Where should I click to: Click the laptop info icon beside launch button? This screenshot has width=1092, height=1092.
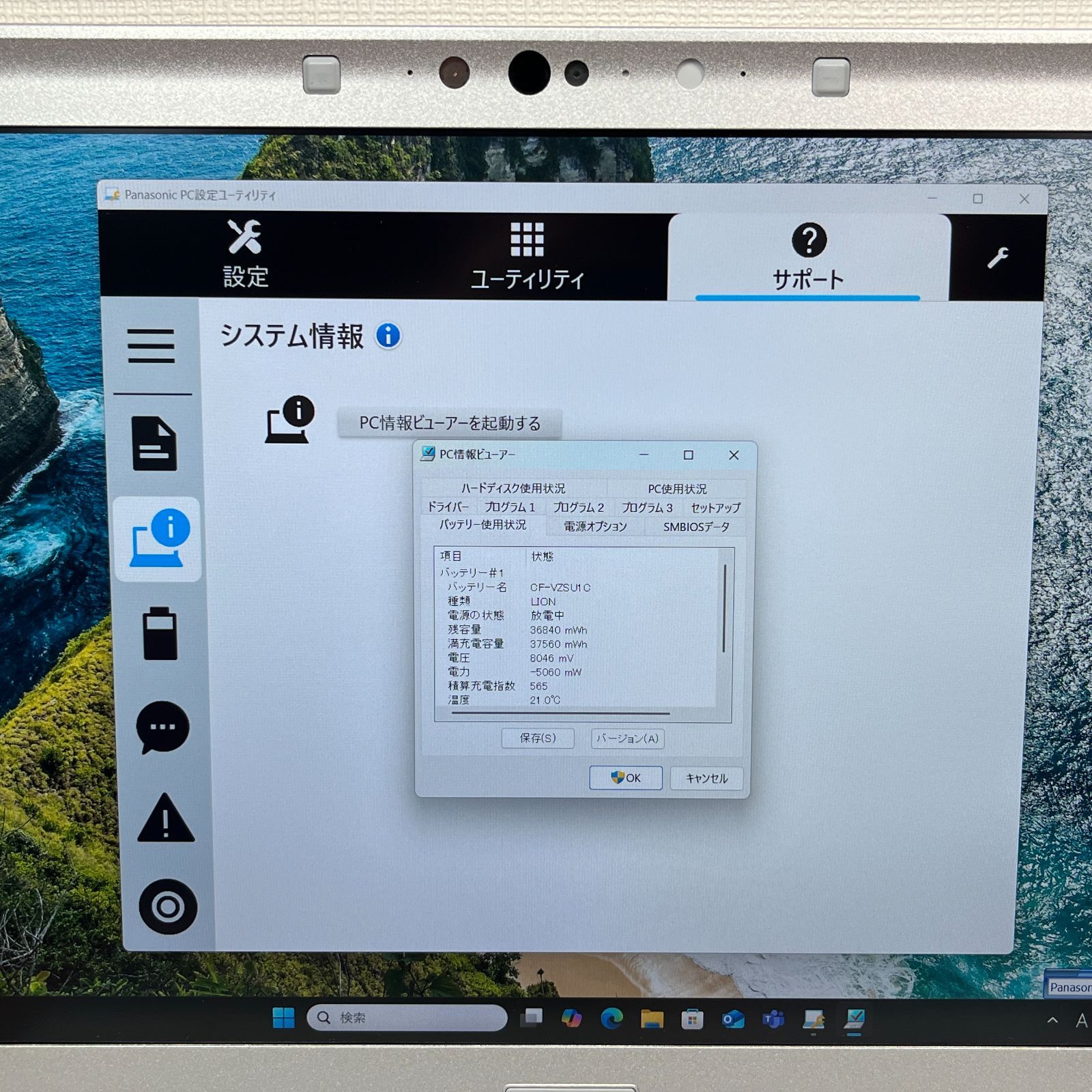290,419
